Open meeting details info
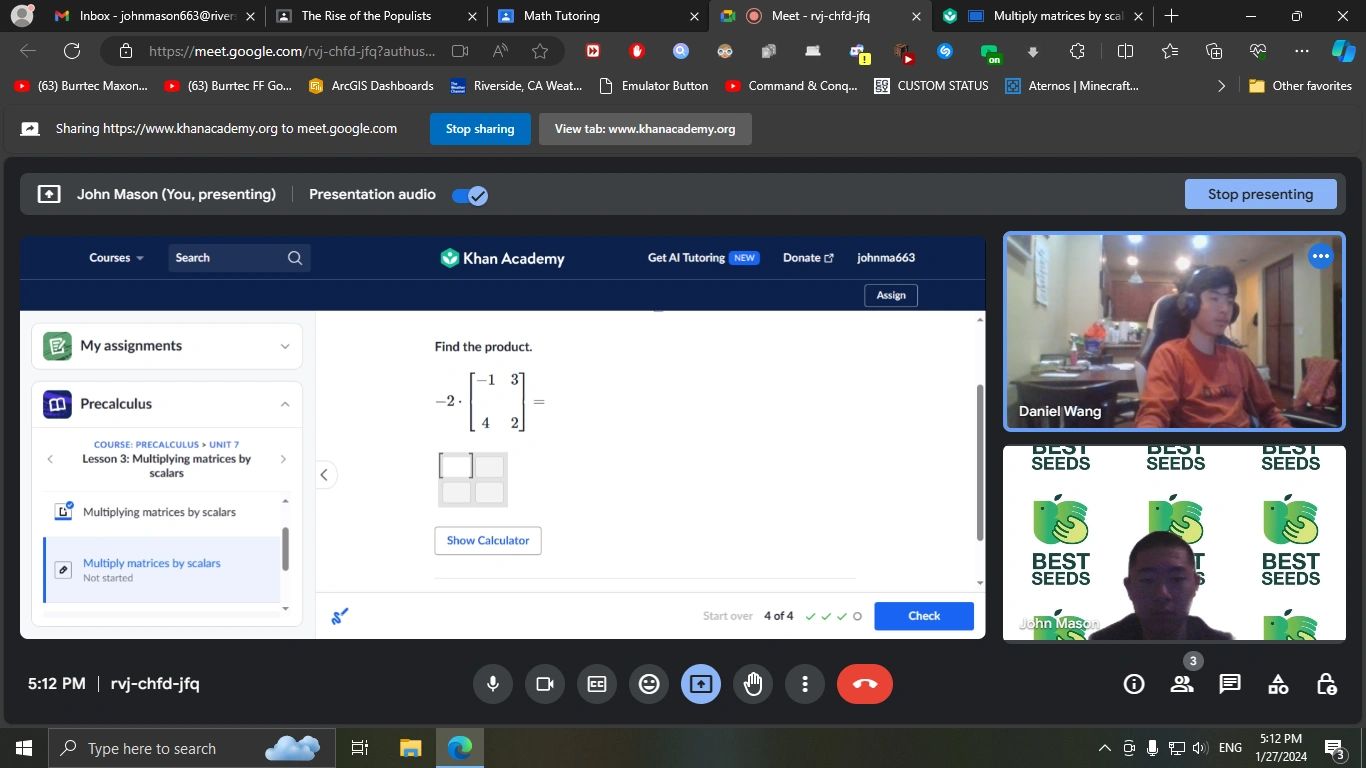The height and width of the screenshot is (768, 1366). (x=1132, y=683)
